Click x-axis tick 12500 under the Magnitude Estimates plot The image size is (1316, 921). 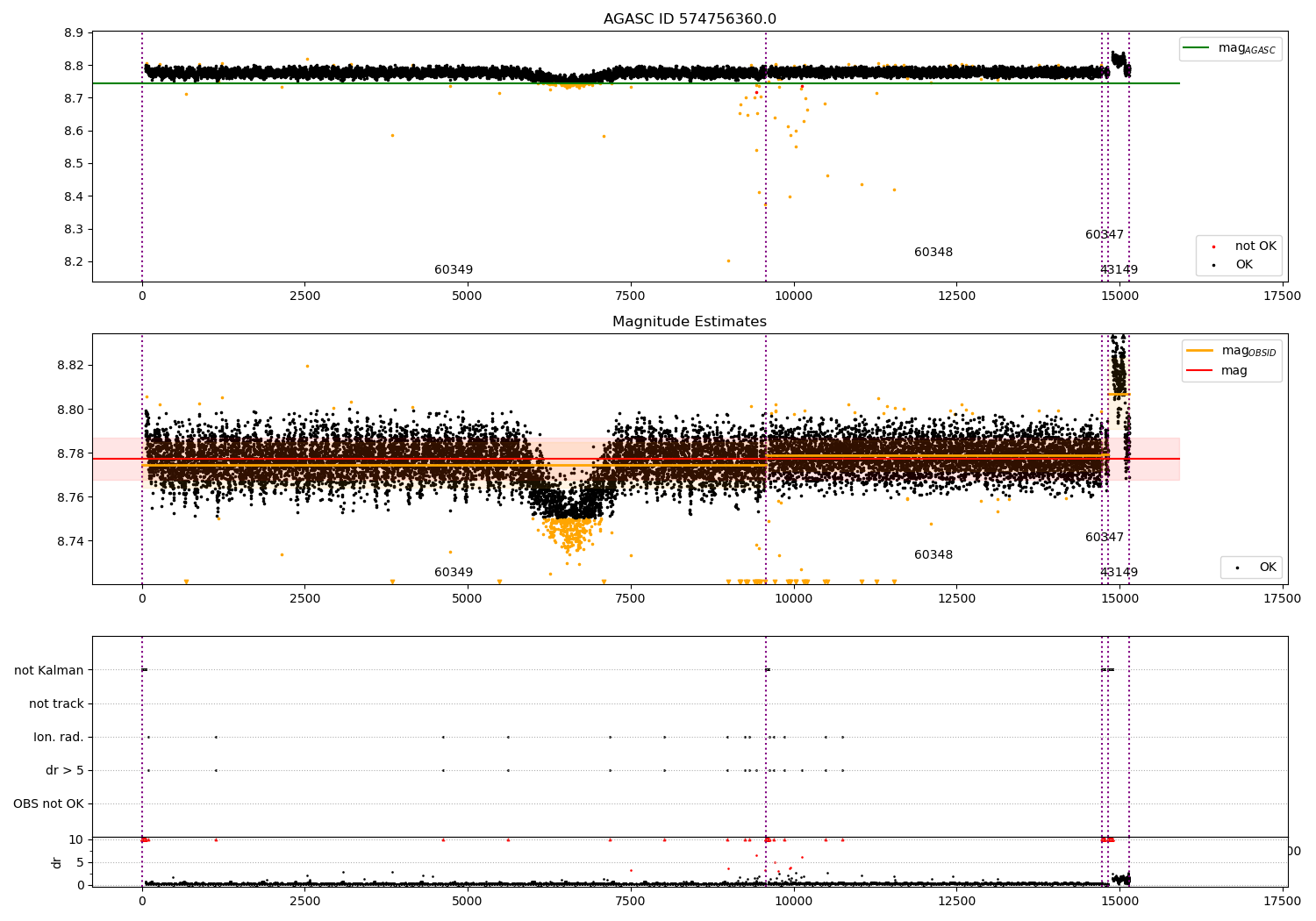(956, 599)
